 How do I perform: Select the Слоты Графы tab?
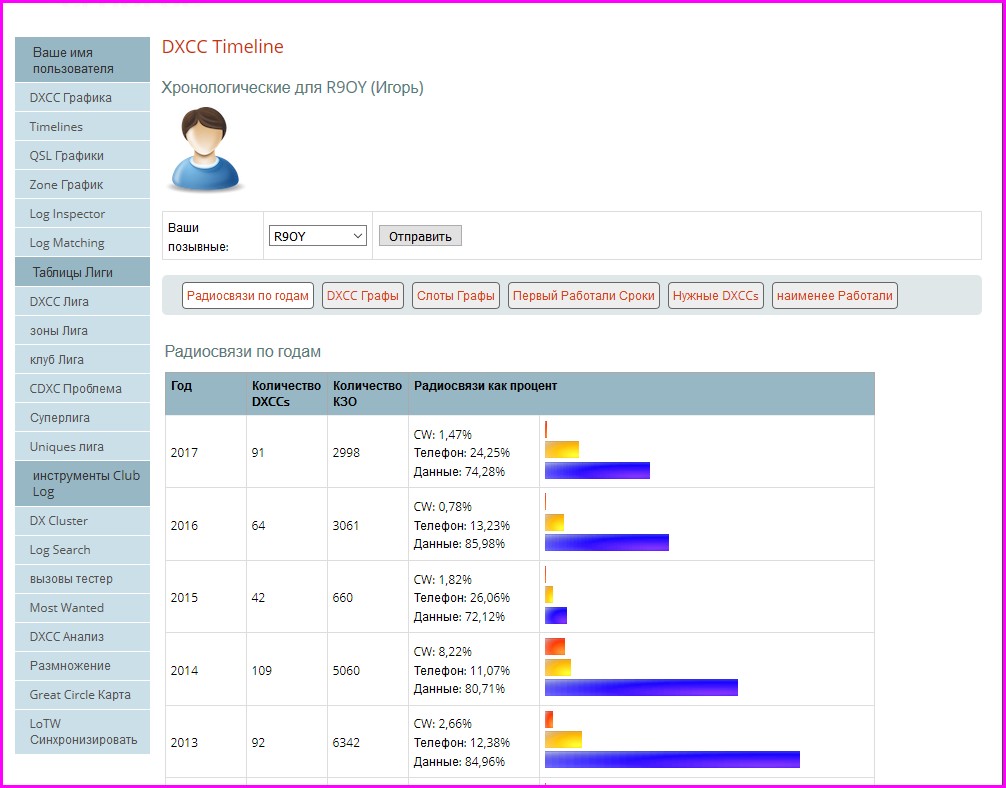point(456,296)
